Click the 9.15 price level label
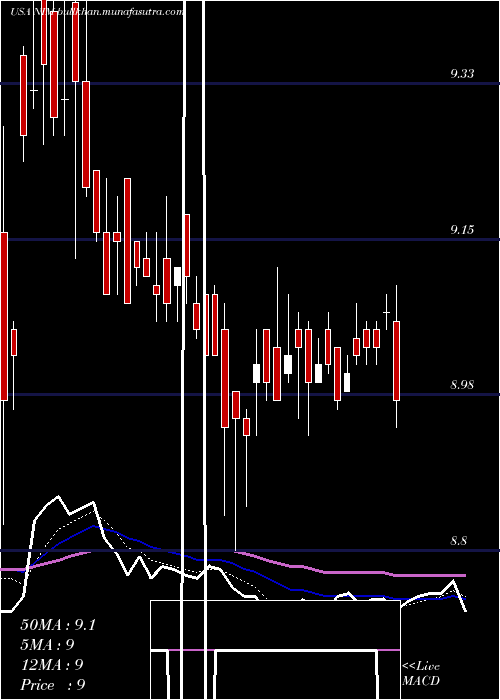Viewport: 500px width, 700px height. (x=462, y=230)
